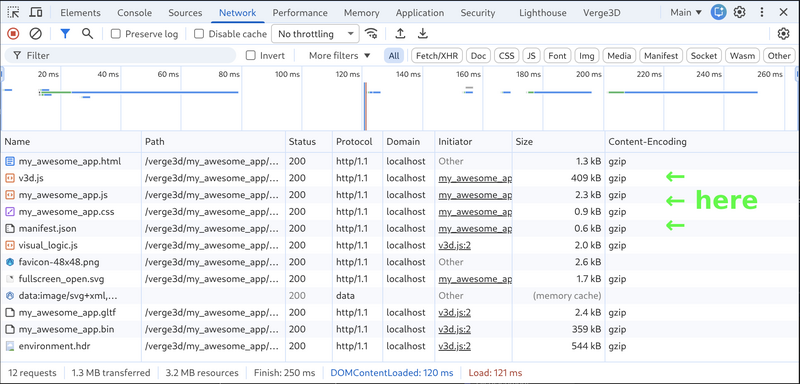The width and height of the screenshot is (800, 384).
Task: Click the icon beside my_awesome_app.gltf
Action: point(10,313)
